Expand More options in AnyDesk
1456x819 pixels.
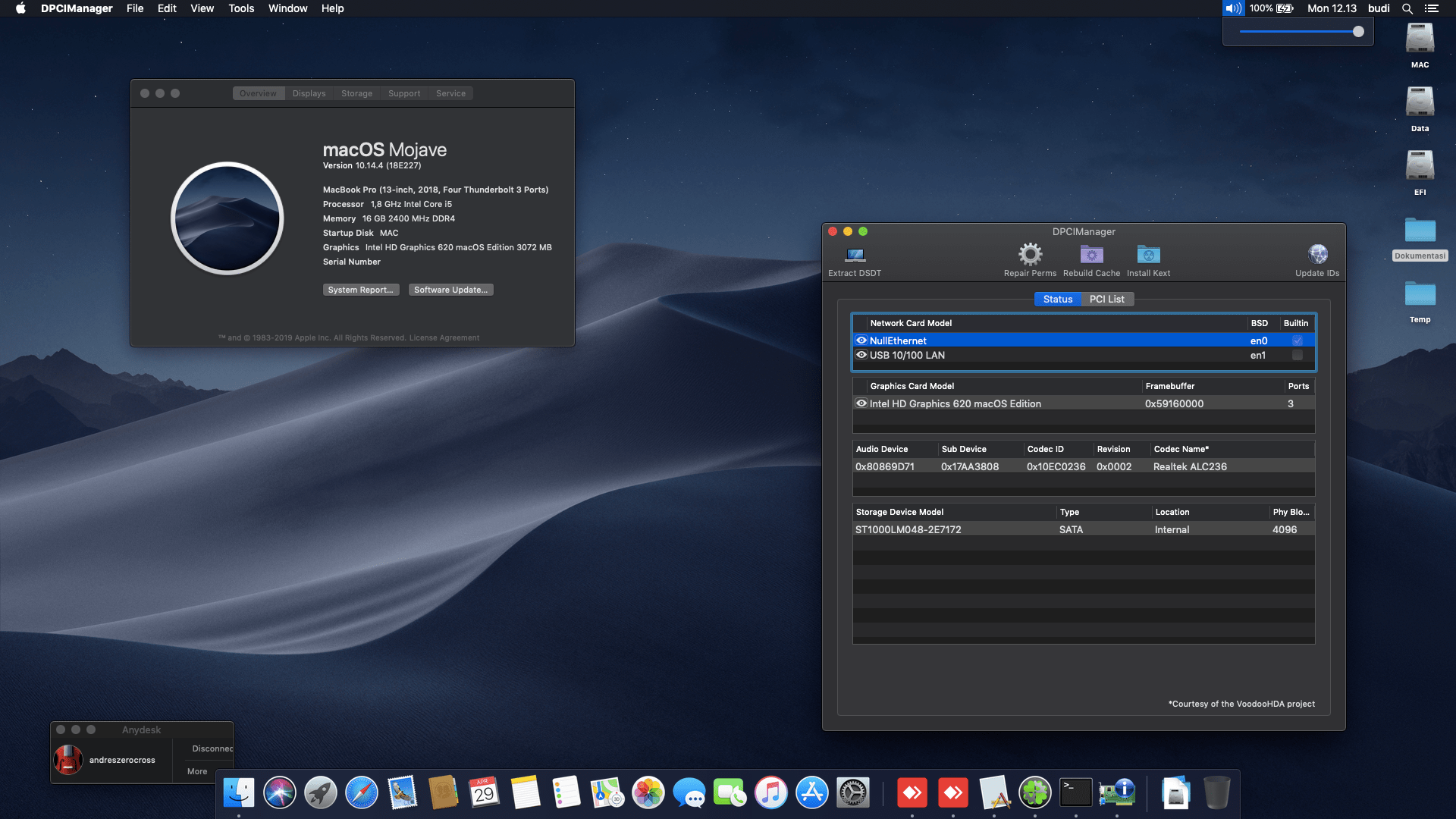pos(196,771)
